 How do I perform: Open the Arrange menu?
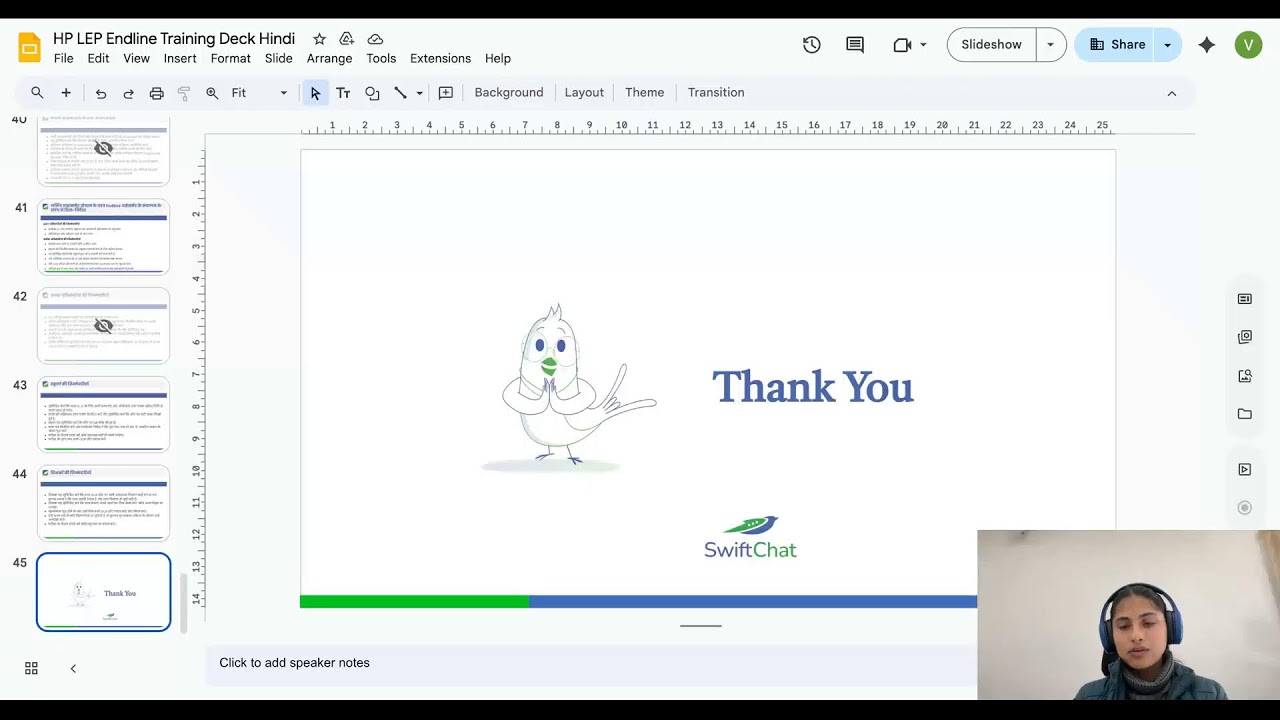(x=329, y=59)
